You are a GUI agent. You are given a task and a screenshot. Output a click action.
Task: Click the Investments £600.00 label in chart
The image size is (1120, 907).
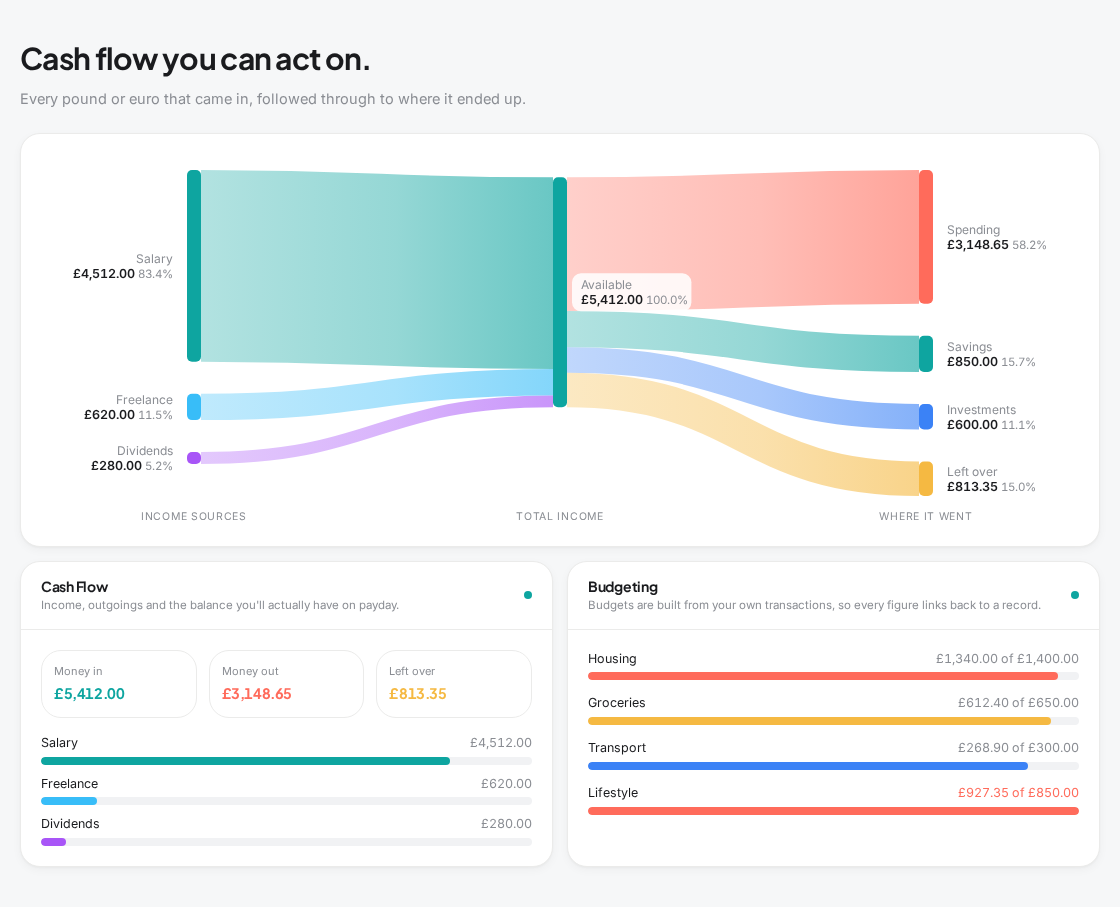click(991, 417)
